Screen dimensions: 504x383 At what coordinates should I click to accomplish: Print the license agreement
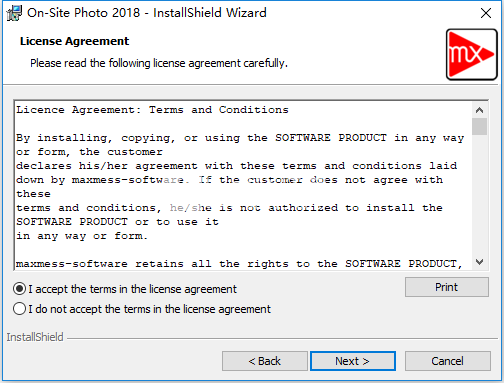click(447, 287)
